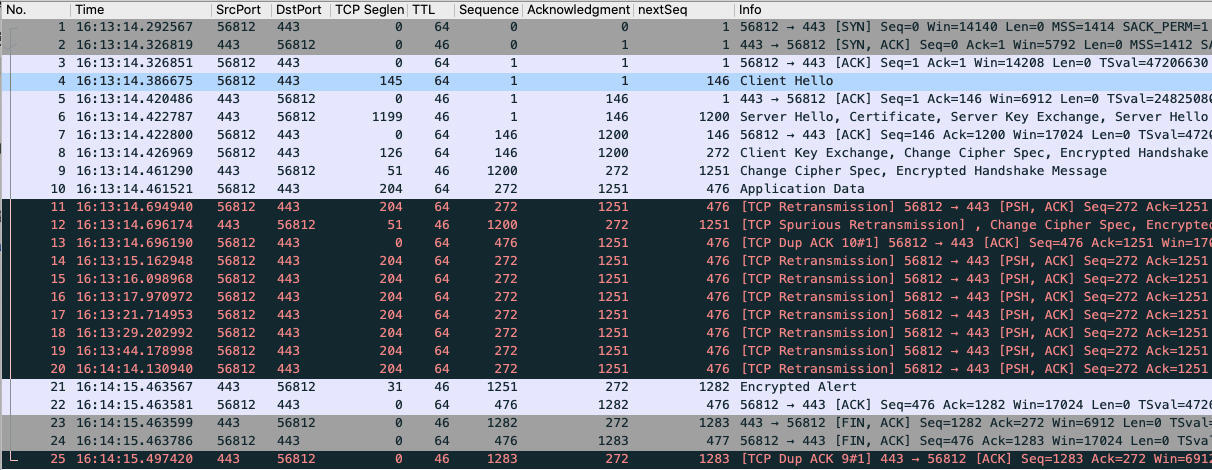Select packet 1 with the SYN flag
This screenshot has width=1212, height=470.
point(600,27)
